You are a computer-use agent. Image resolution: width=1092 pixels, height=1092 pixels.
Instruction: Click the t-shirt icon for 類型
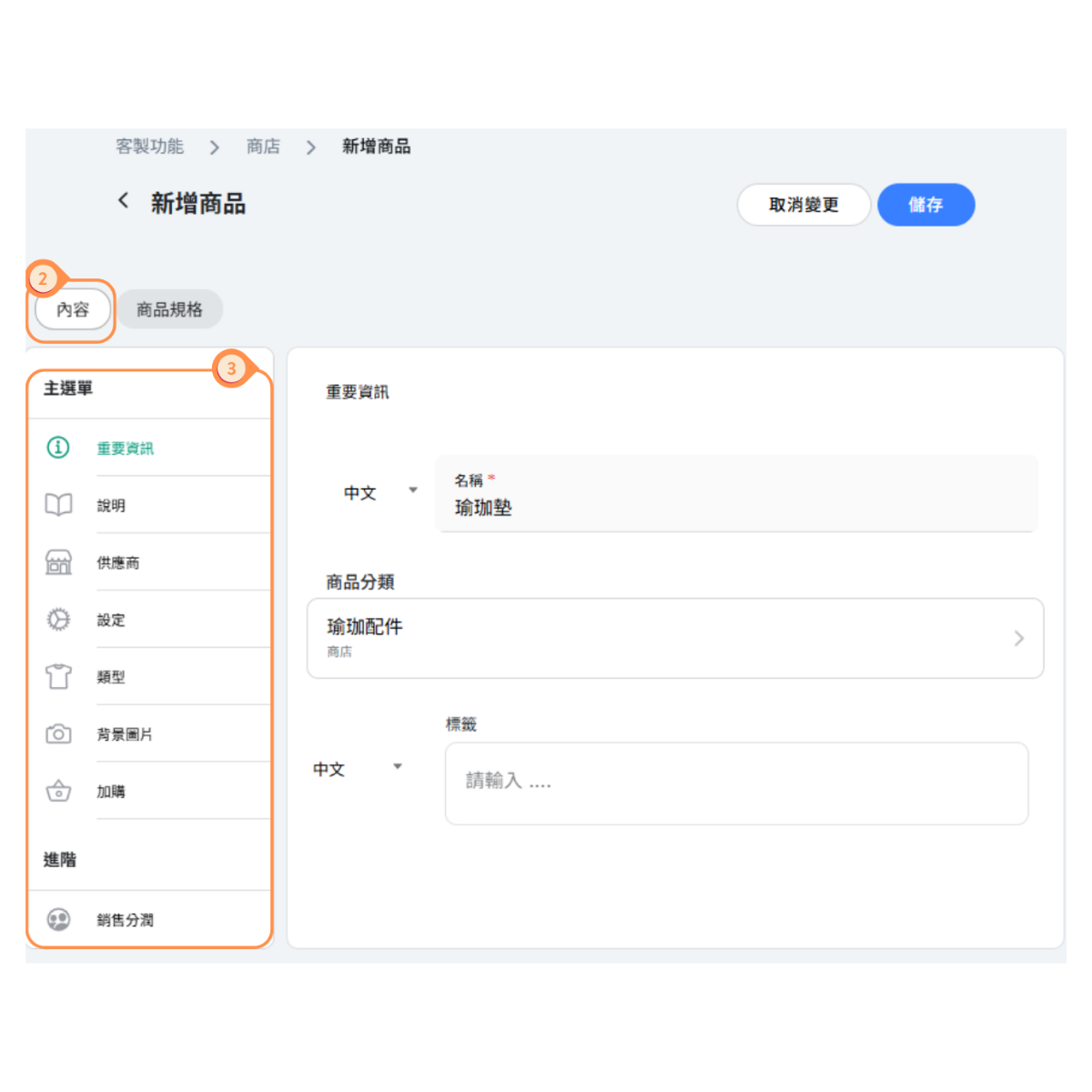[58, 676]
